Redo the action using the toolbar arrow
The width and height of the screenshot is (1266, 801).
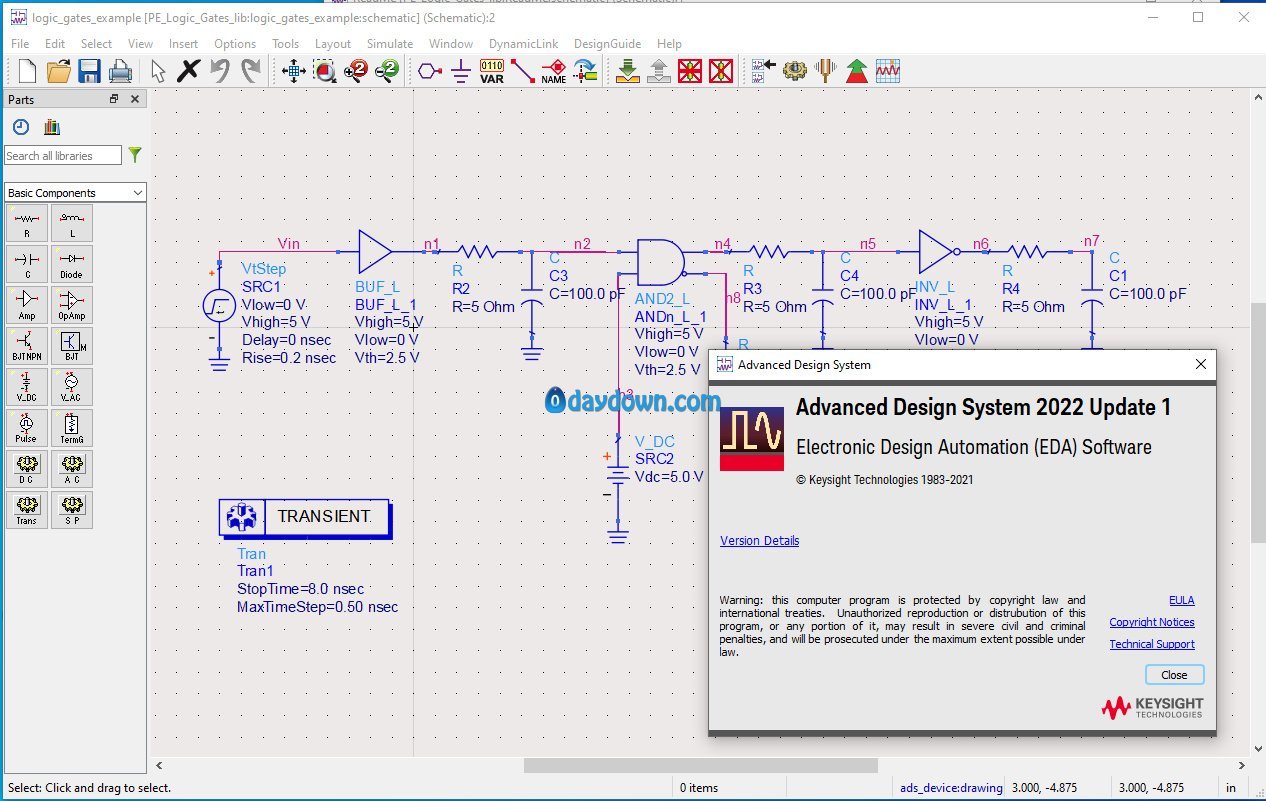251,71
